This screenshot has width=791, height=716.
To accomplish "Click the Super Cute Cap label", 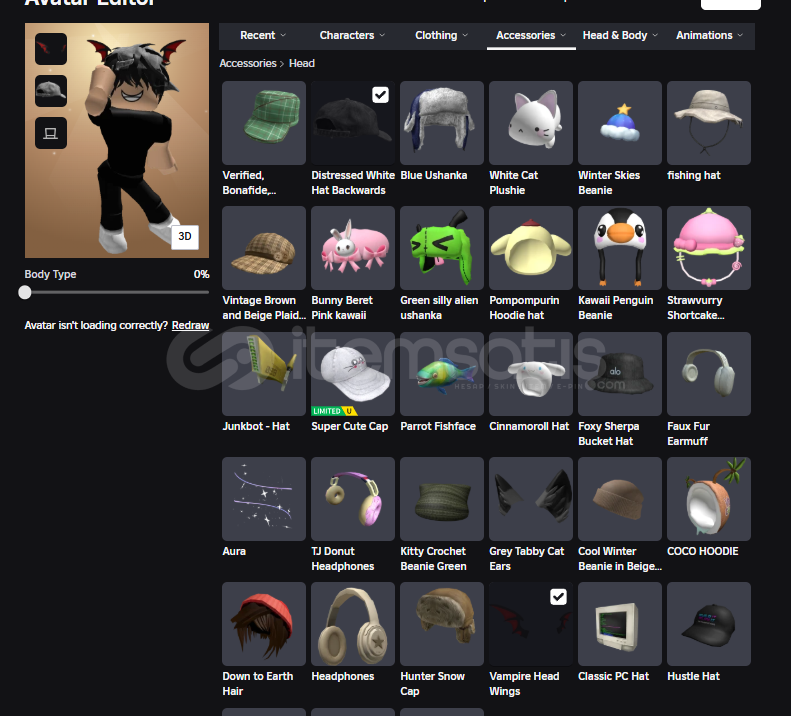I will [350, 426].
